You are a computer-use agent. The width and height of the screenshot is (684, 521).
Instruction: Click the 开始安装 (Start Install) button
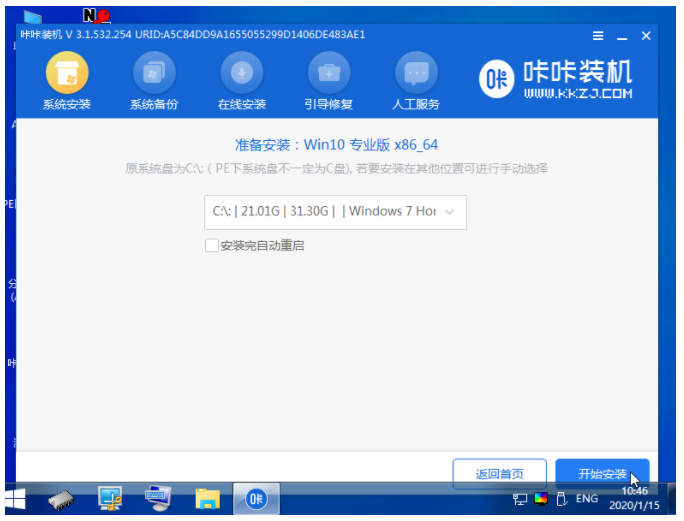point(603,473)
